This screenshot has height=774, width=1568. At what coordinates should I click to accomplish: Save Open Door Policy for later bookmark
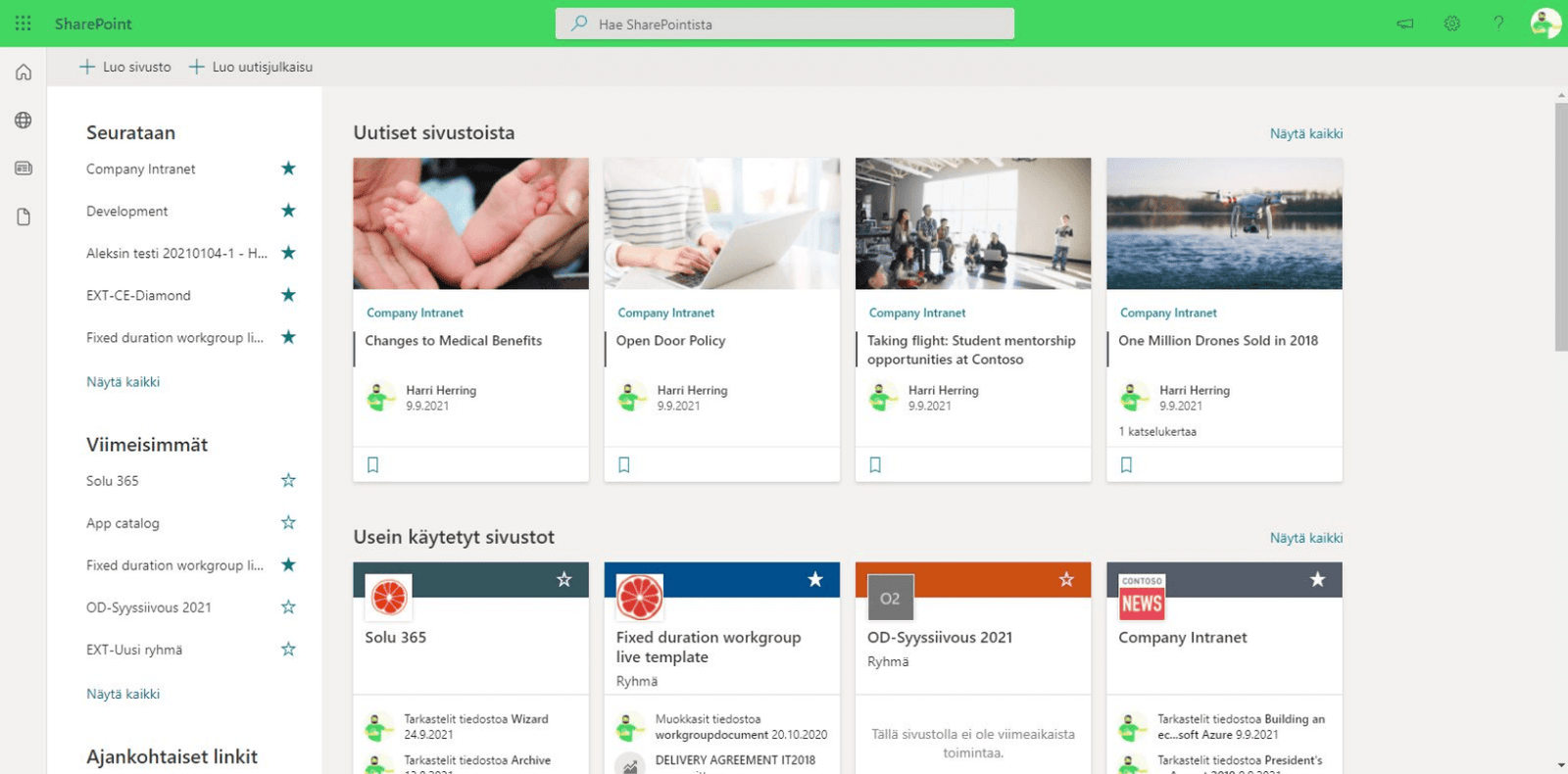(624, 464)
